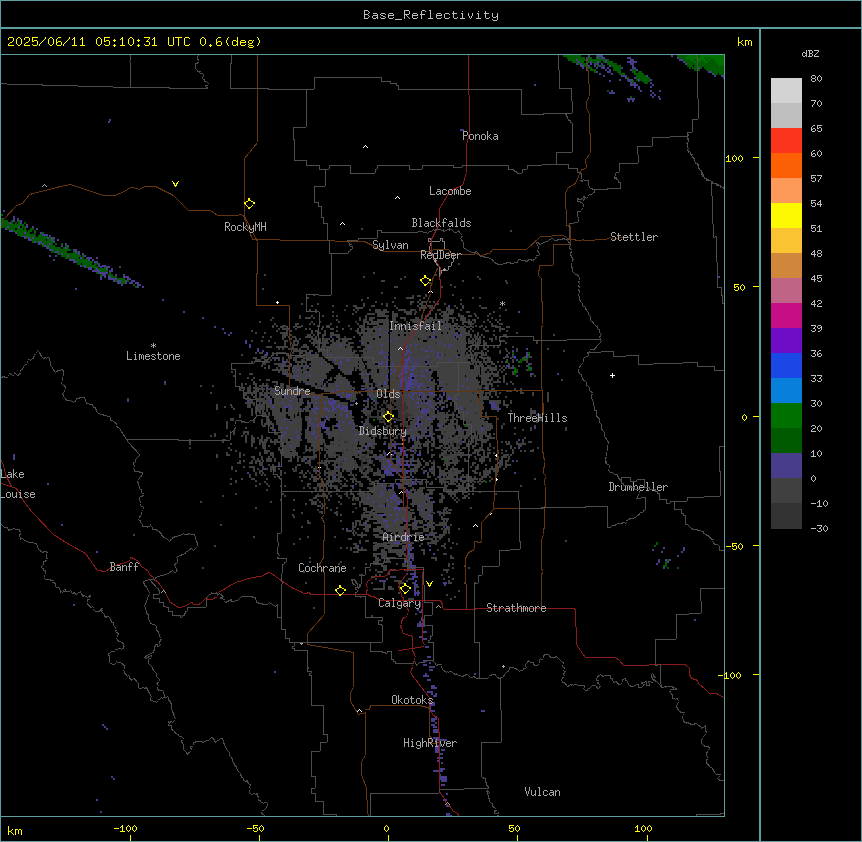Click the Vulcan label
The height and width of the screenshot is (842, 862).
pos(543,792)
